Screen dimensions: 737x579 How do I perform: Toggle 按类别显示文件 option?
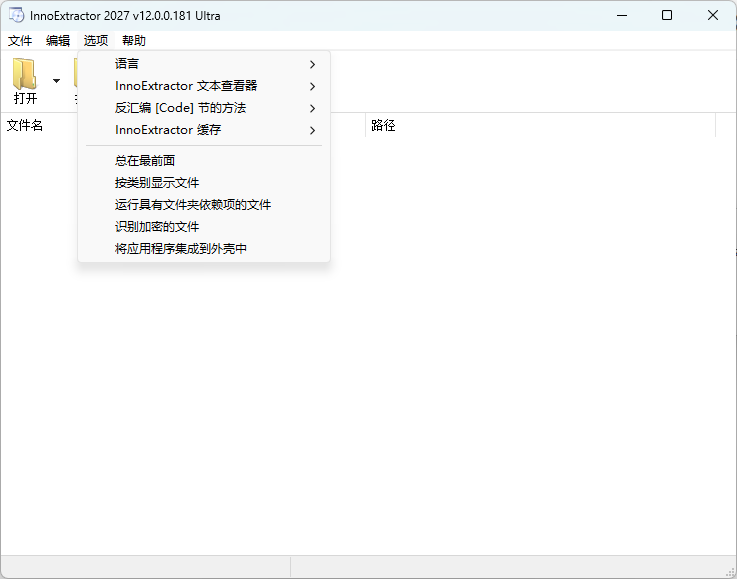[204, 183]
